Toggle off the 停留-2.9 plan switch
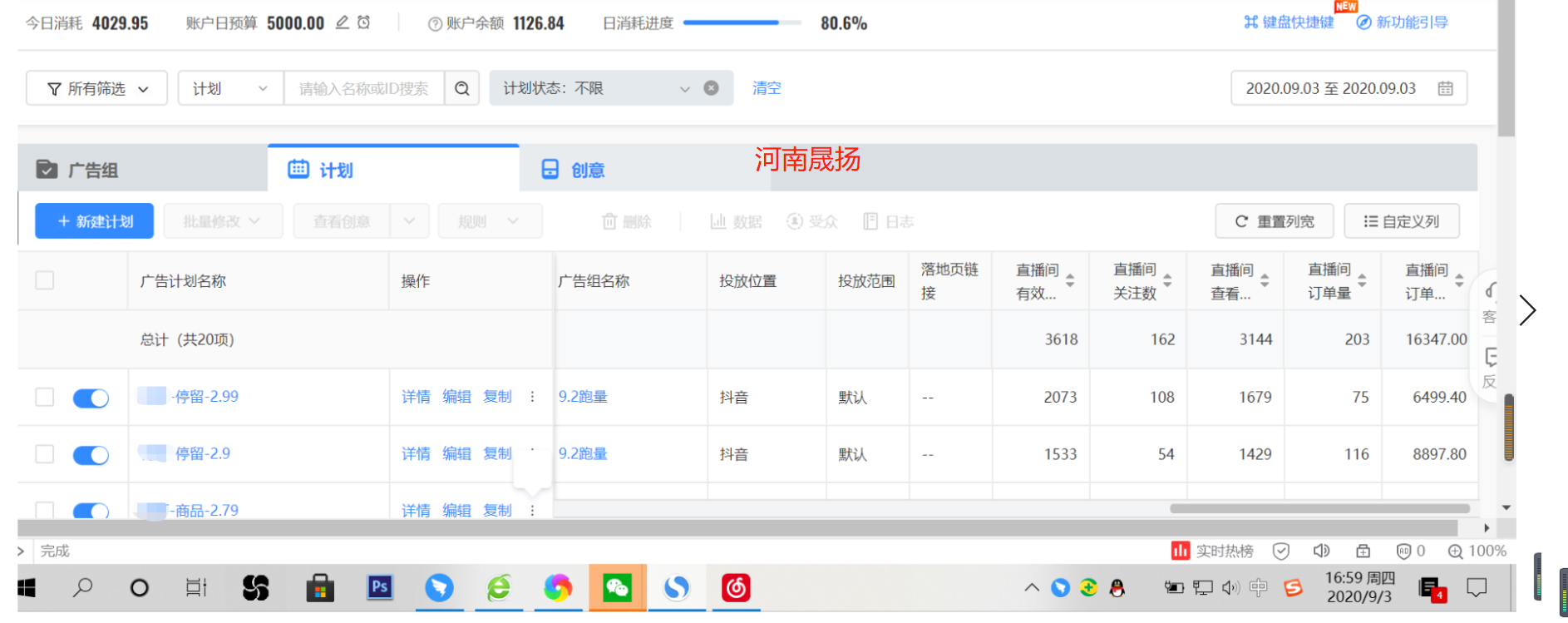 91,454
